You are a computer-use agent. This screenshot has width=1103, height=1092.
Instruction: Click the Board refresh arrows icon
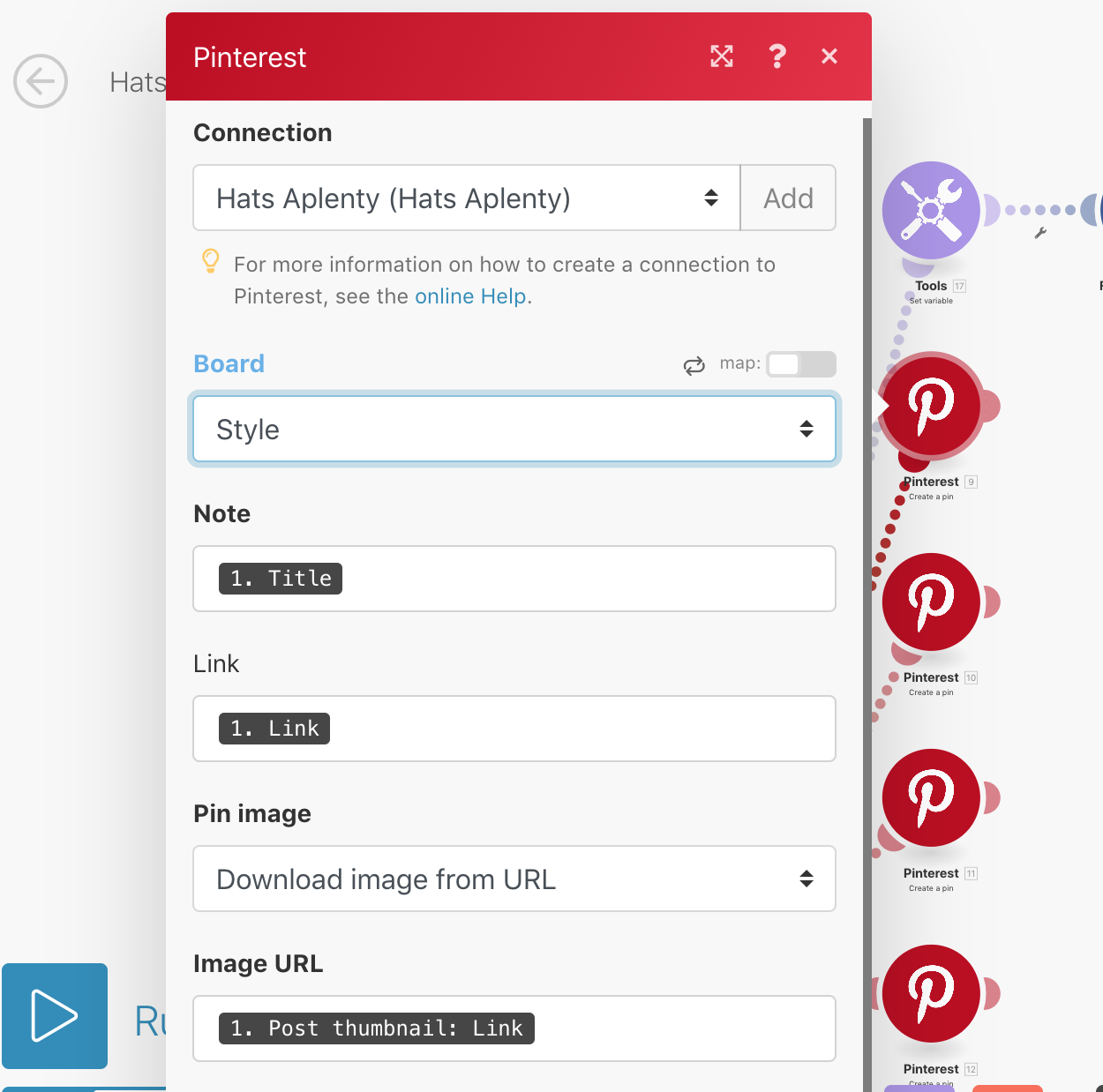click(694, 365)
